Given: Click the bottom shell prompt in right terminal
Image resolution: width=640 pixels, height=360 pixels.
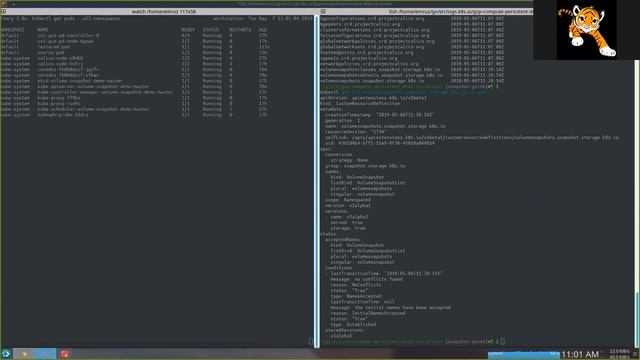Looking at the screenshot, I should coord(412,341).
